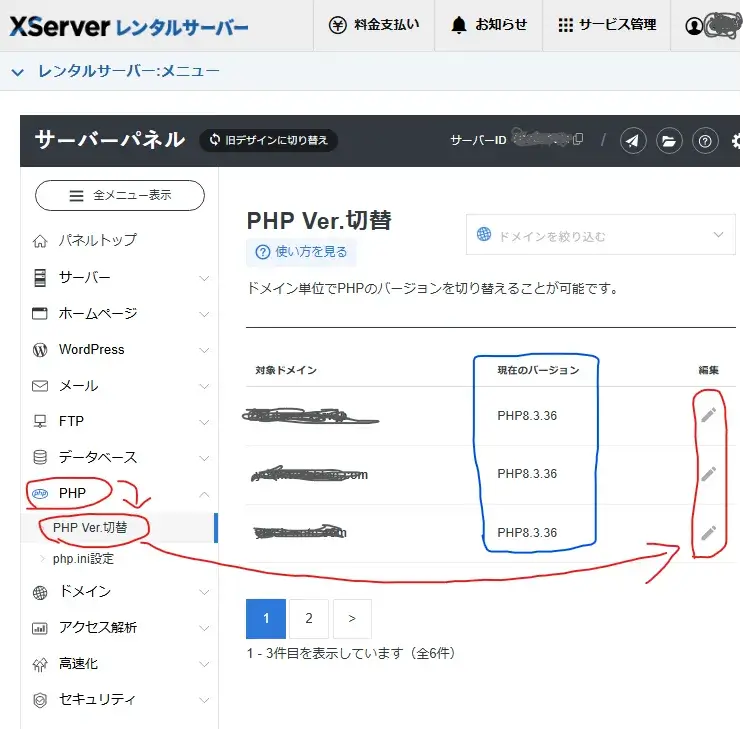744x729 pixels.
Task: Click the globe icon beside ドメイン menu
Action: pos(40,592)
